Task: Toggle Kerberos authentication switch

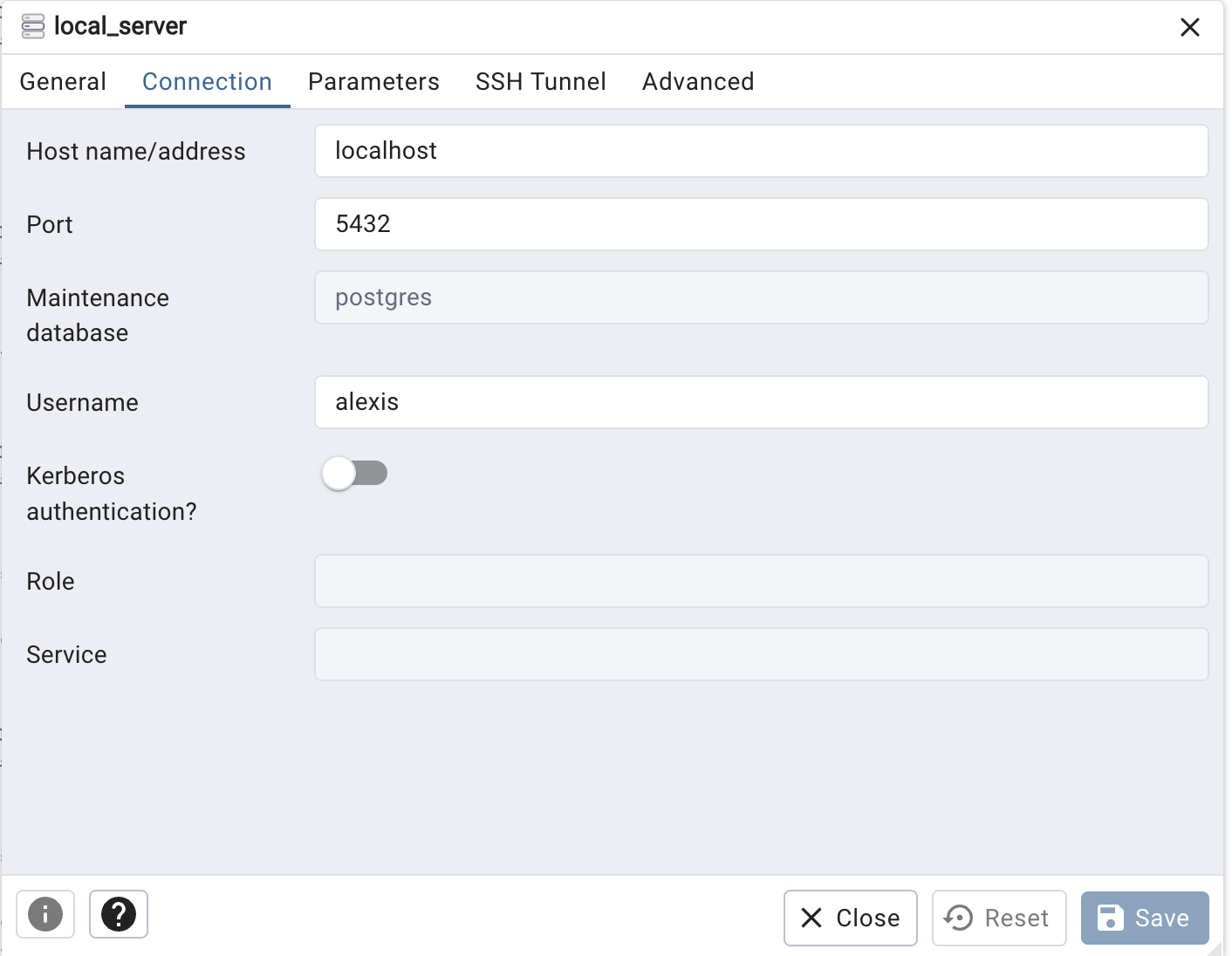Action: click(354, 474)
